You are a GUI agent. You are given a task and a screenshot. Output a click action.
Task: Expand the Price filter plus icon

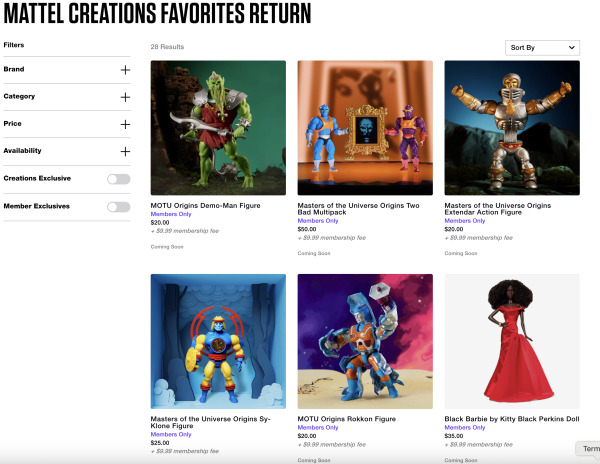point(125,124)
